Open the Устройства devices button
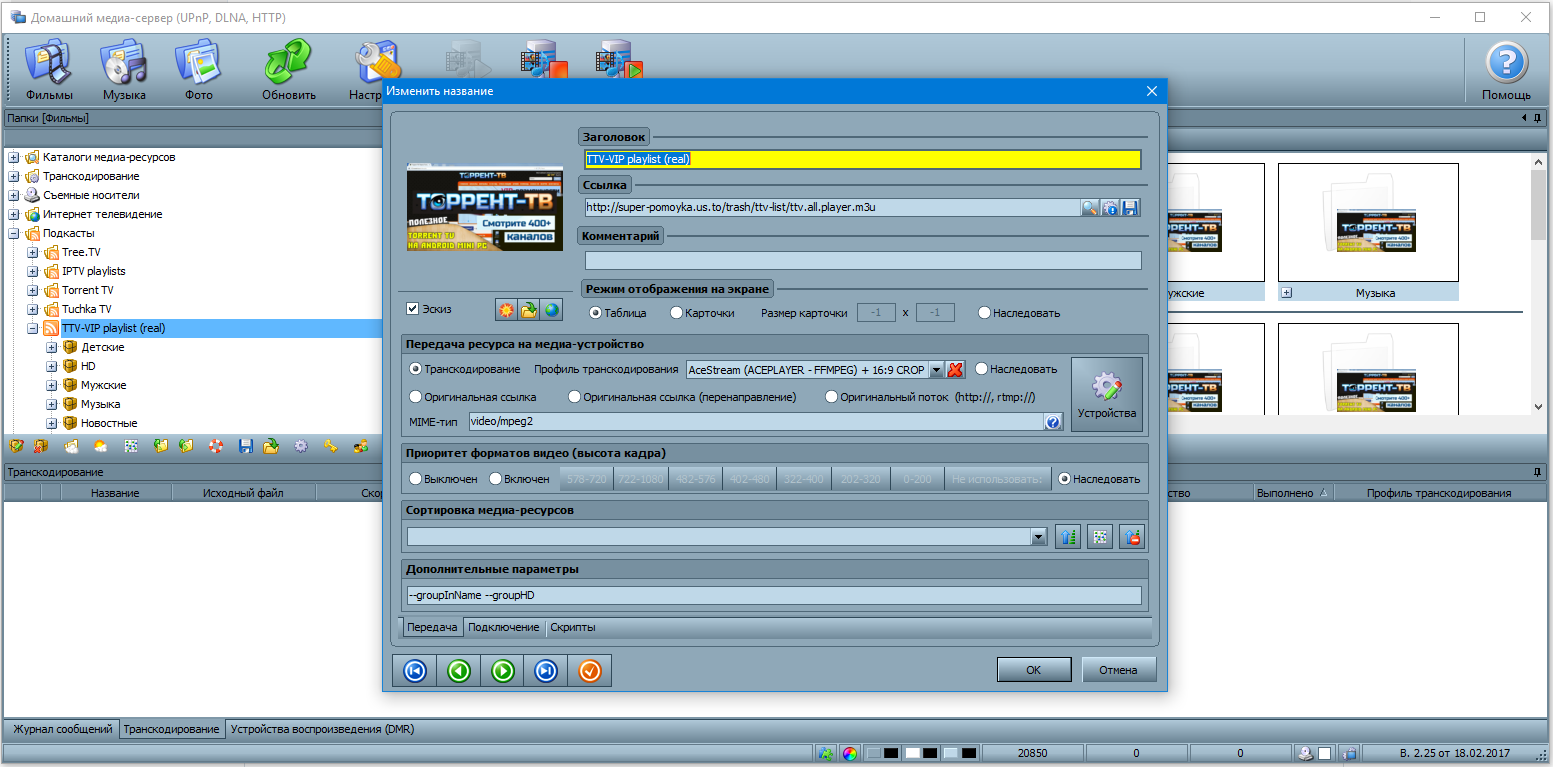Image resolution: width=1553 pixels, height=767 pixels. pos(1106,394)
